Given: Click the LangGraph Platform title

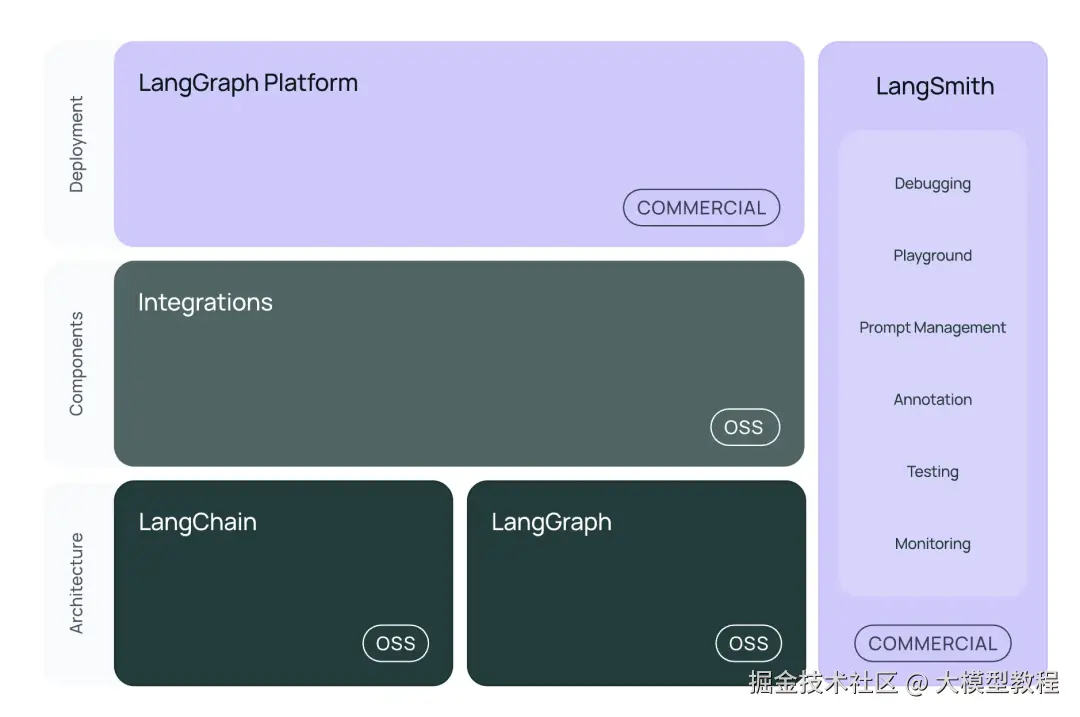Looking at the screenshot, I should pyautogui.click(x=248, y=83).
